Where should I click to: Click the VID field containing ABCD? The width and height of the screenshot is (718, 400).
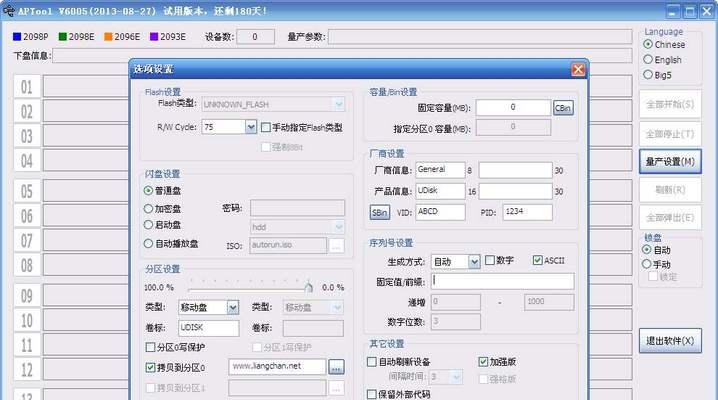pos(440,212)
